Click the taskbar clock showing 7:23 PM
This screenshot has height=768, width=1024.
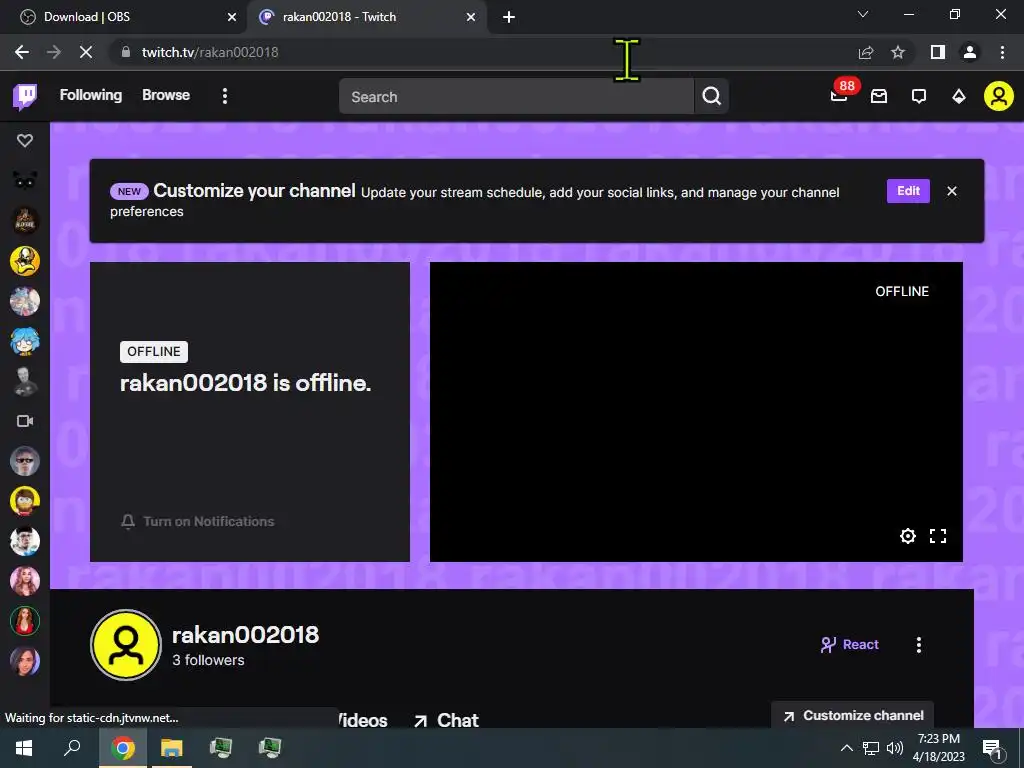click(938, 748)
